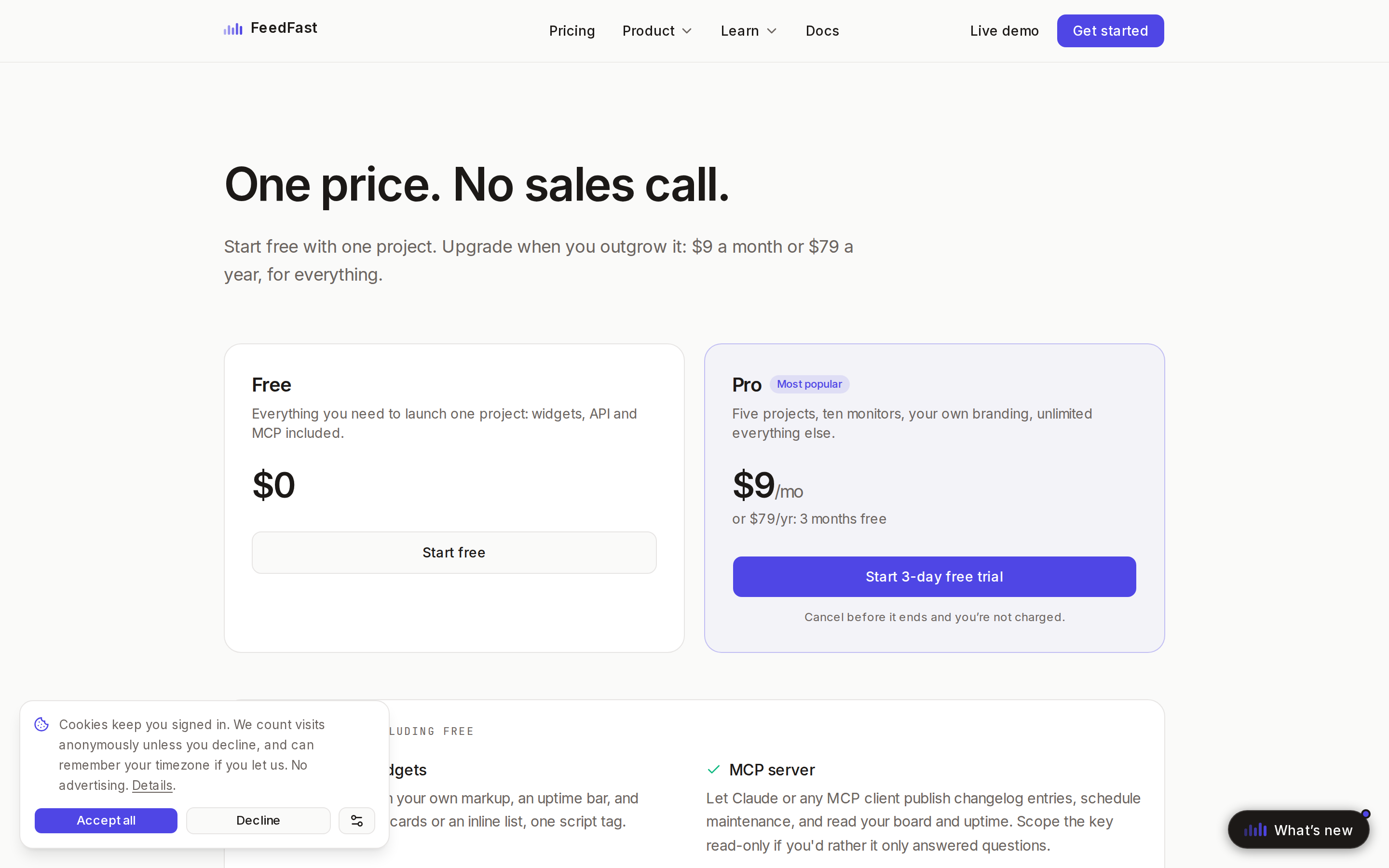Screen dimensions: 1389x868
Task: Select the Free plan heading
Action: tap(272, 385)
